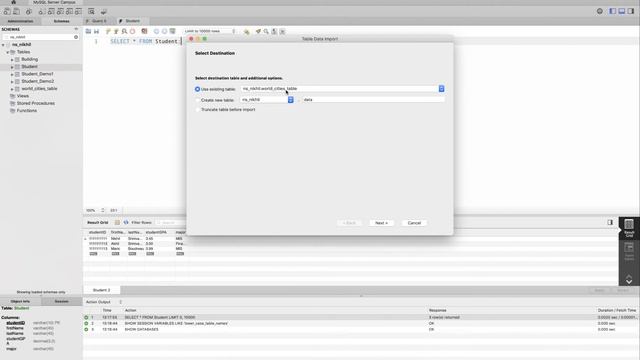This screenshot has width=640, height=360.
Task: Click the create new table toolbar icon
Action: click(x=51, y=11)
